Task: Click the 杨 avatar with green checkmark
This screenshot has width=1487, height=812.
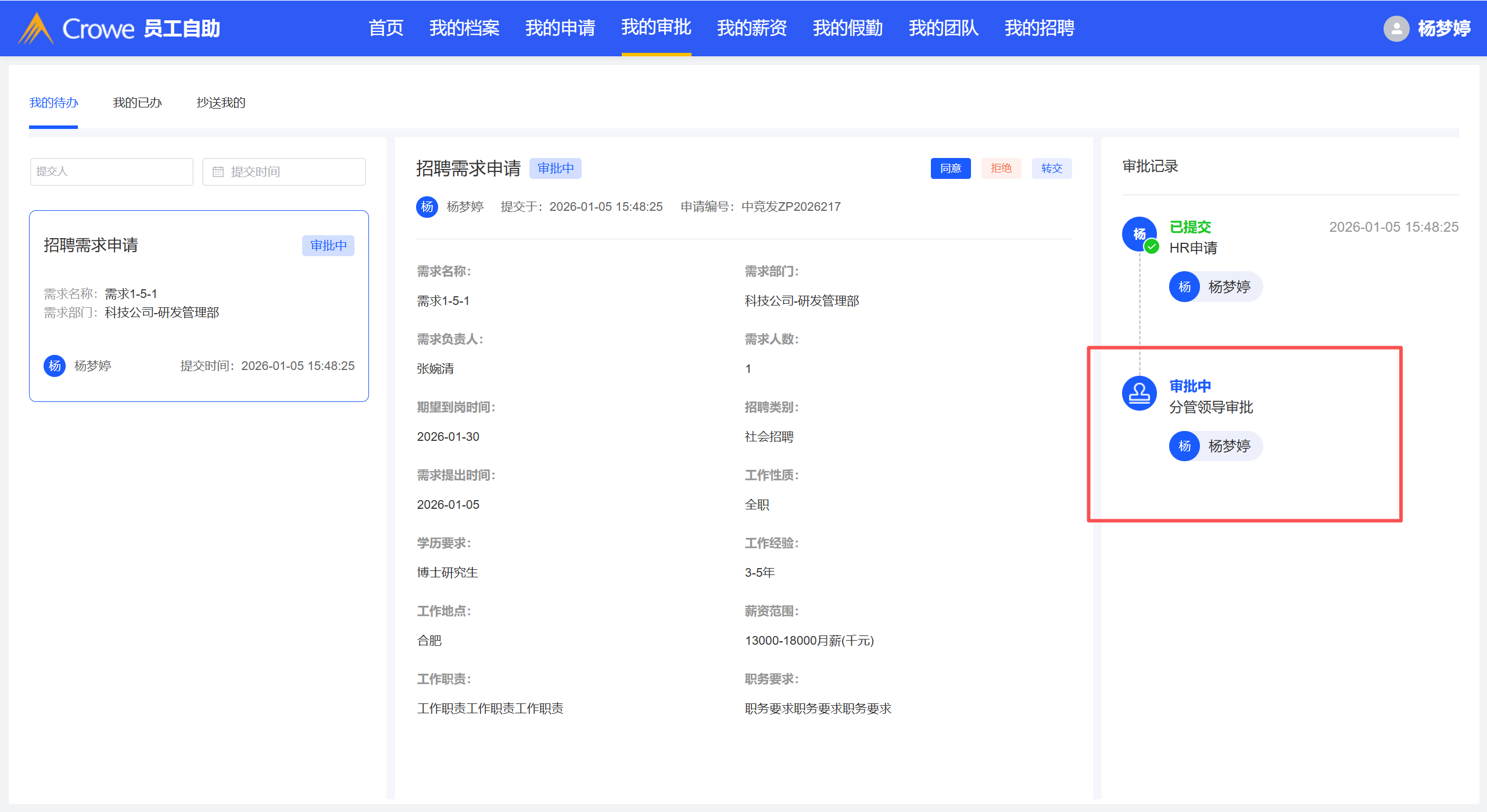Action: (x=1139, y=234)
